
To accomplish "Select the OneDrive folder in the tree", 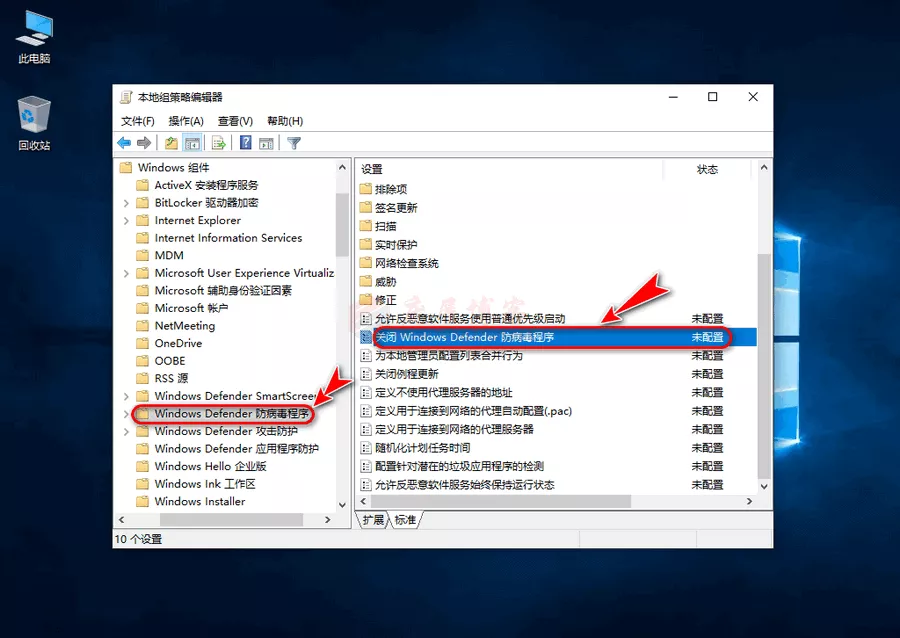I will 177,343.
